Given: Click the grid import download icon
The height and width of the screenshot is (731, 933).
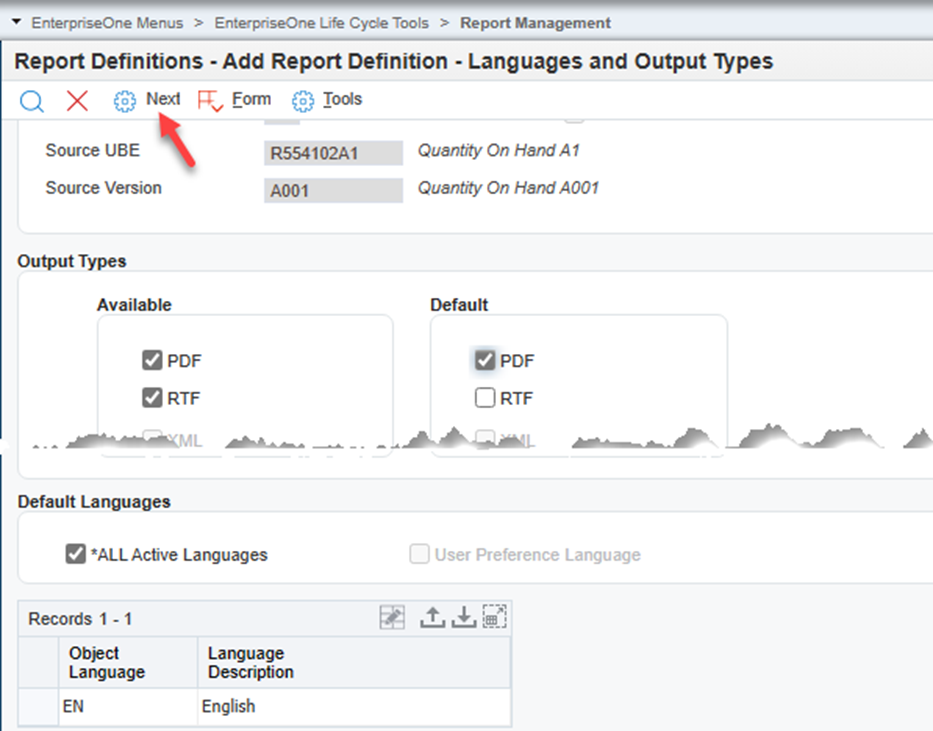Looking at the screenshot, I should click(x=464, y=617).
